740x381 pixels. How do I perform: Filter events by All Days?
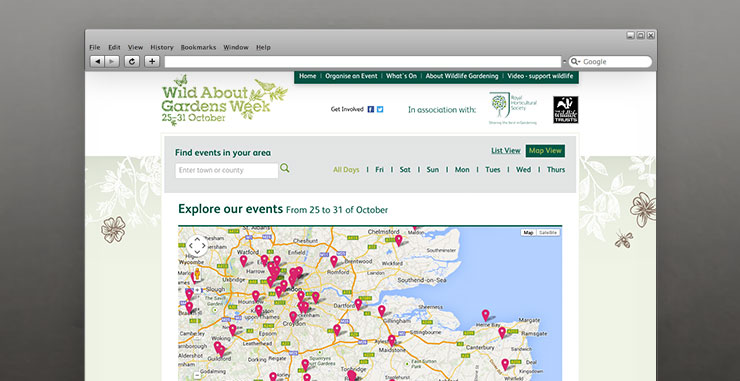coord(346,169)
